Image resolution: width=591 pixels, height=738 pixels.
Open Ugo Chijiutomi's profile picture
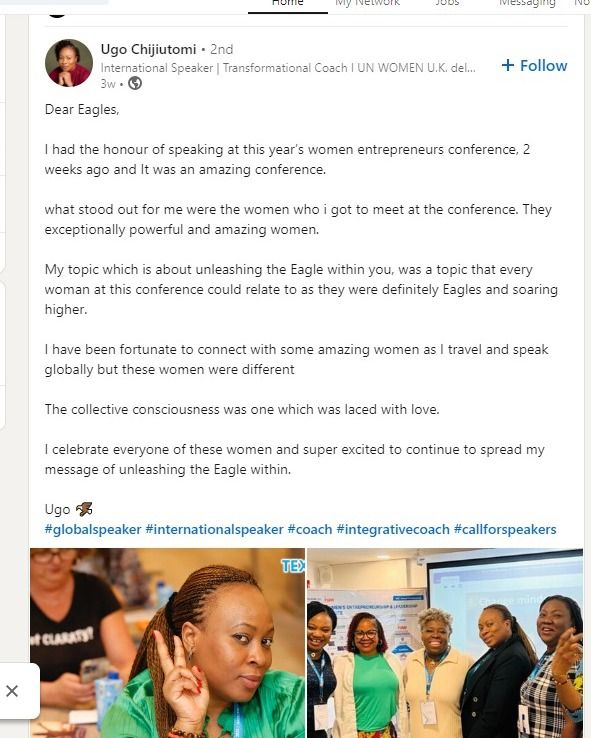pyautogui.click(x=69, y=63)
